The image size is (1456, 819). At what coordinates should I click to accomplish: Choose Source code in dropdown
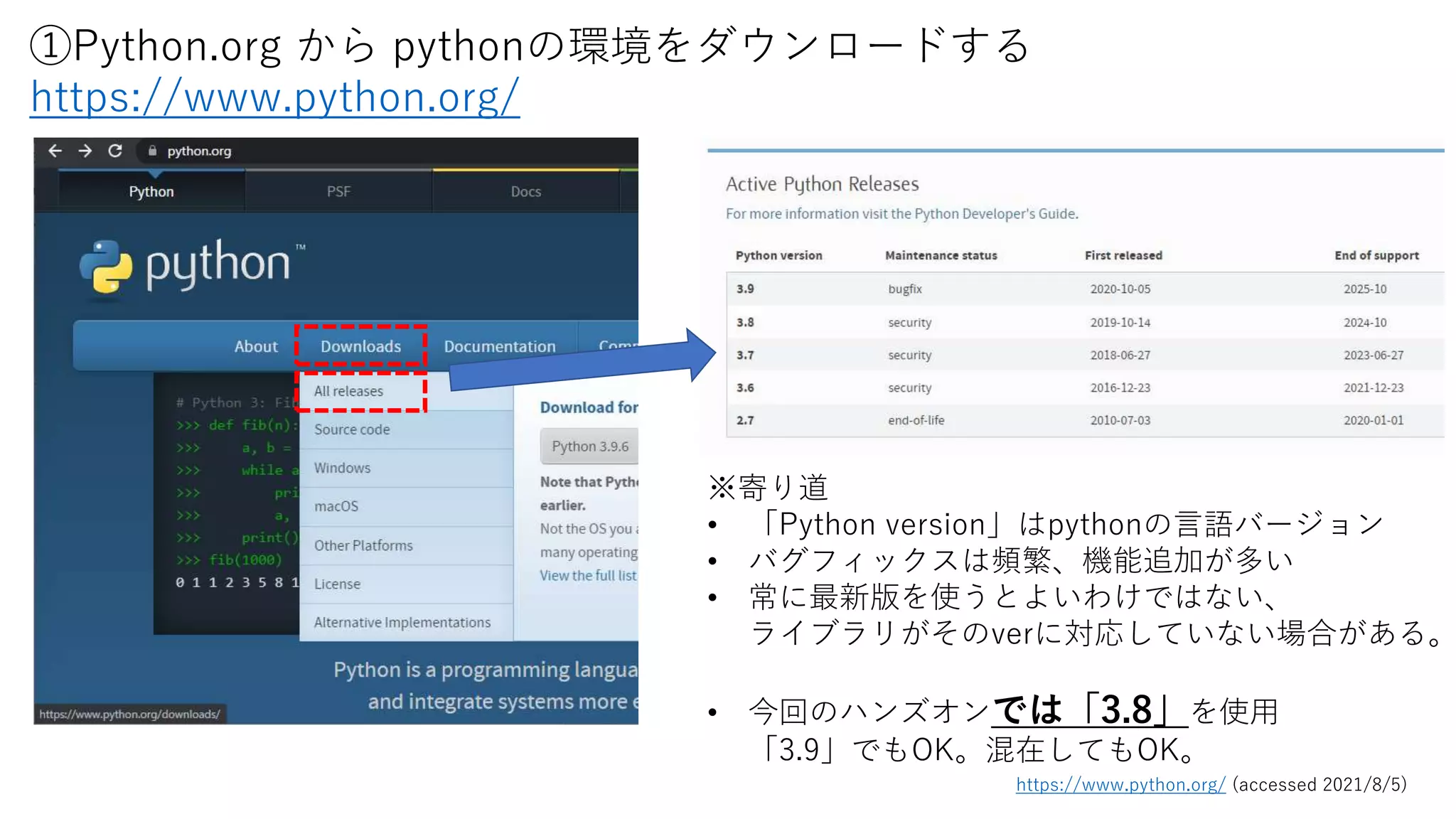352,429
